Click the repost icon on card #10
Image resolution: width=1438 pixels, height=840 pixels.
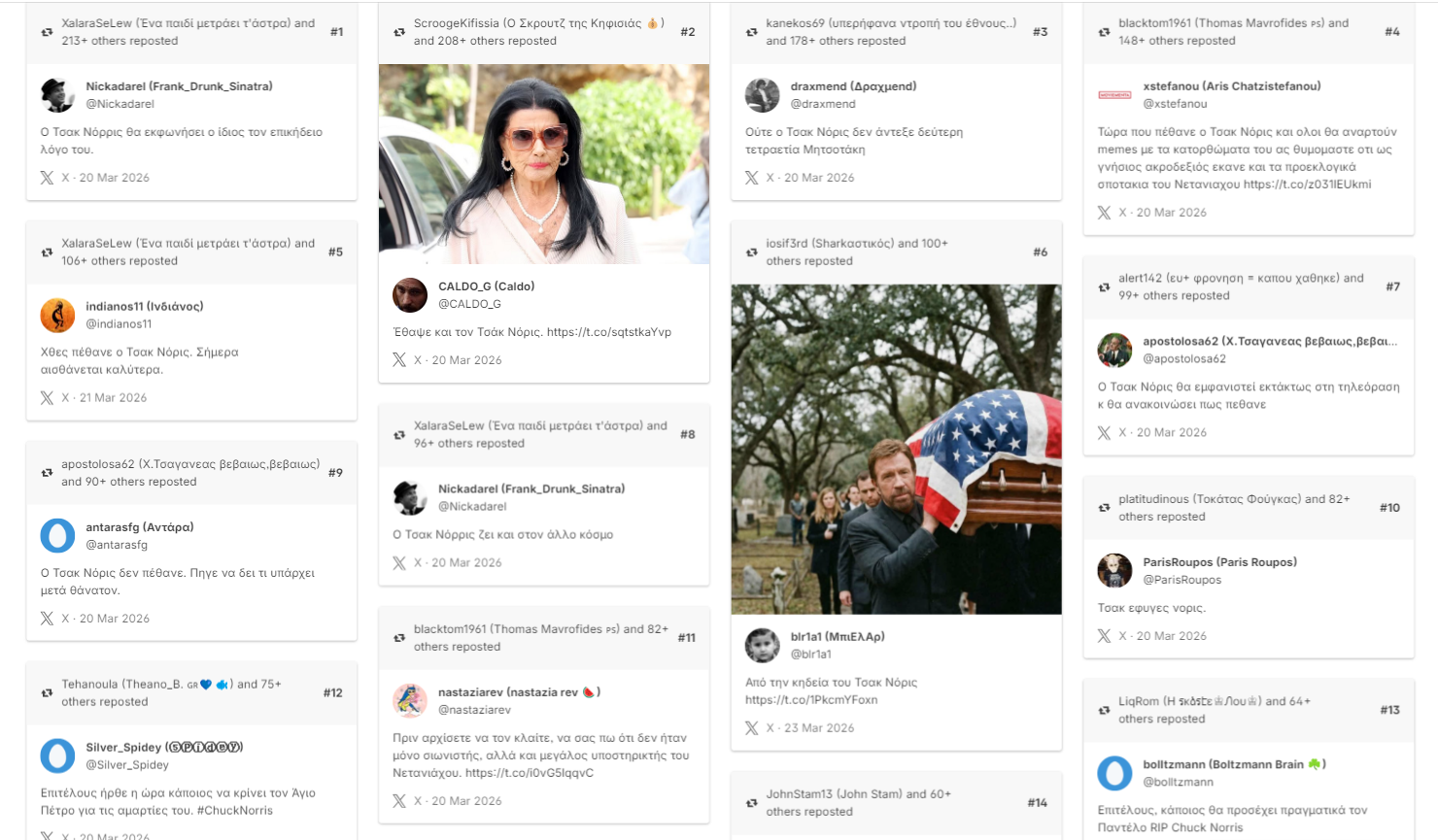coord(1104,508)
